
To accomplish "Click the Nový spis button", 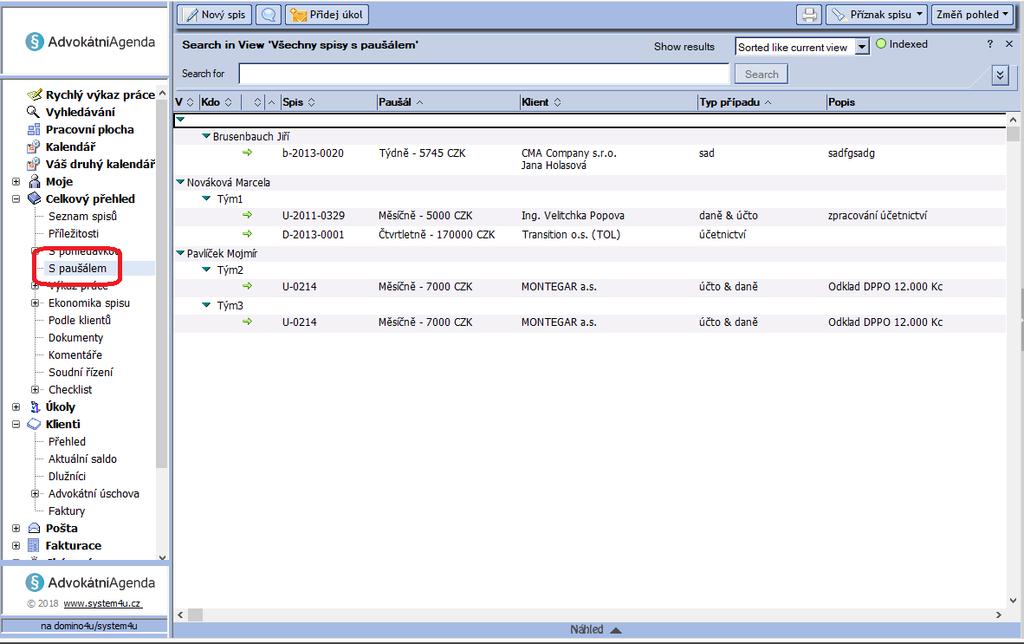I will pyautogui.click(x=214, y=14).
